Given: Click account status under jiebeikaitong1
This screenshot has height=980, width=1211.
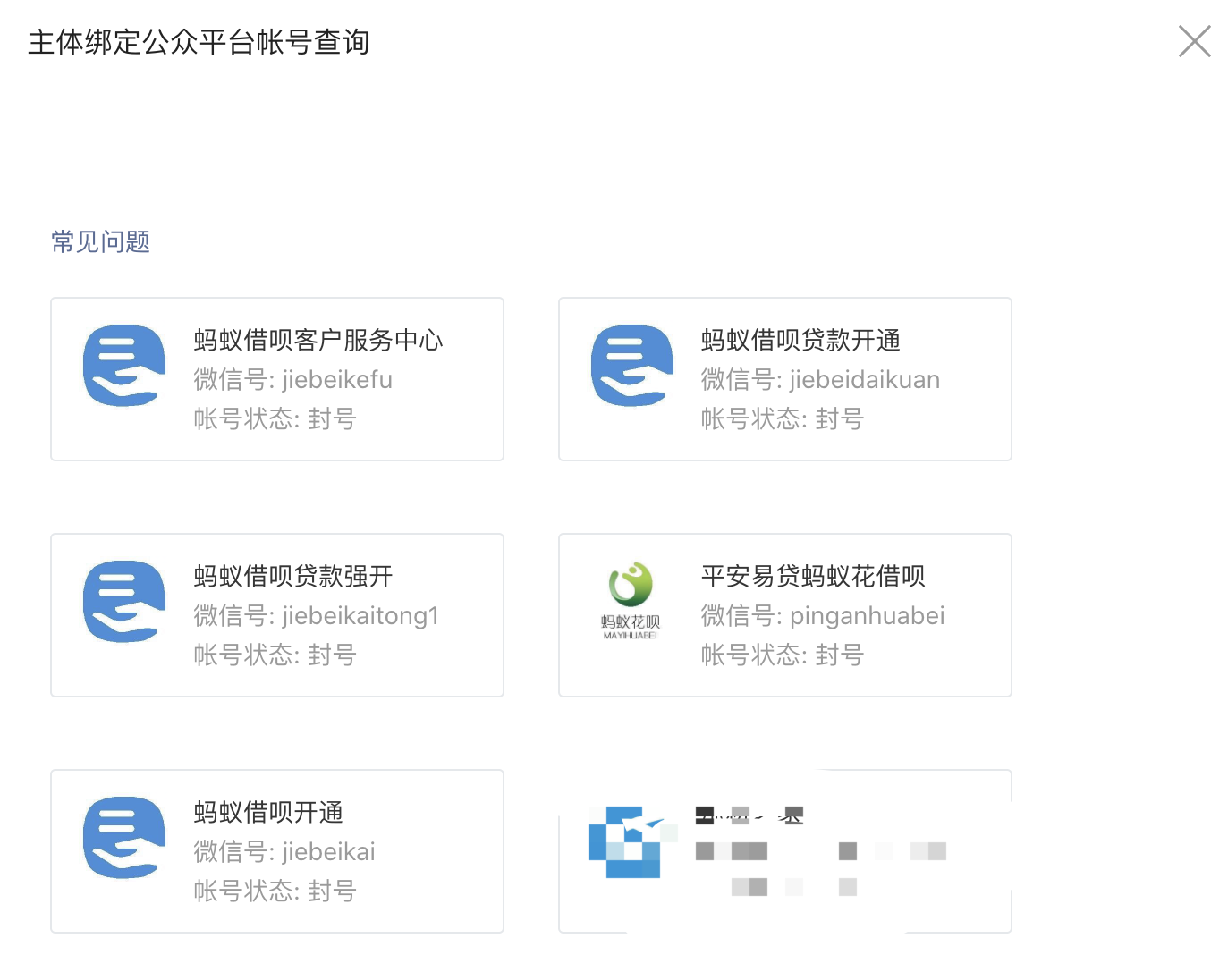Looking at the screenshot, I should (275, 655).
